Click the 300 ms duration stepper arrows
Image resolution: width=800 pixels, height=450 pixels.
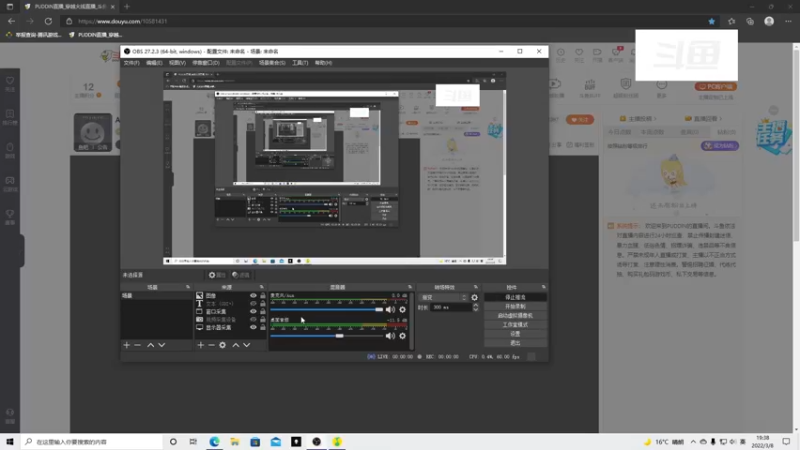click(x=476, y=307)
